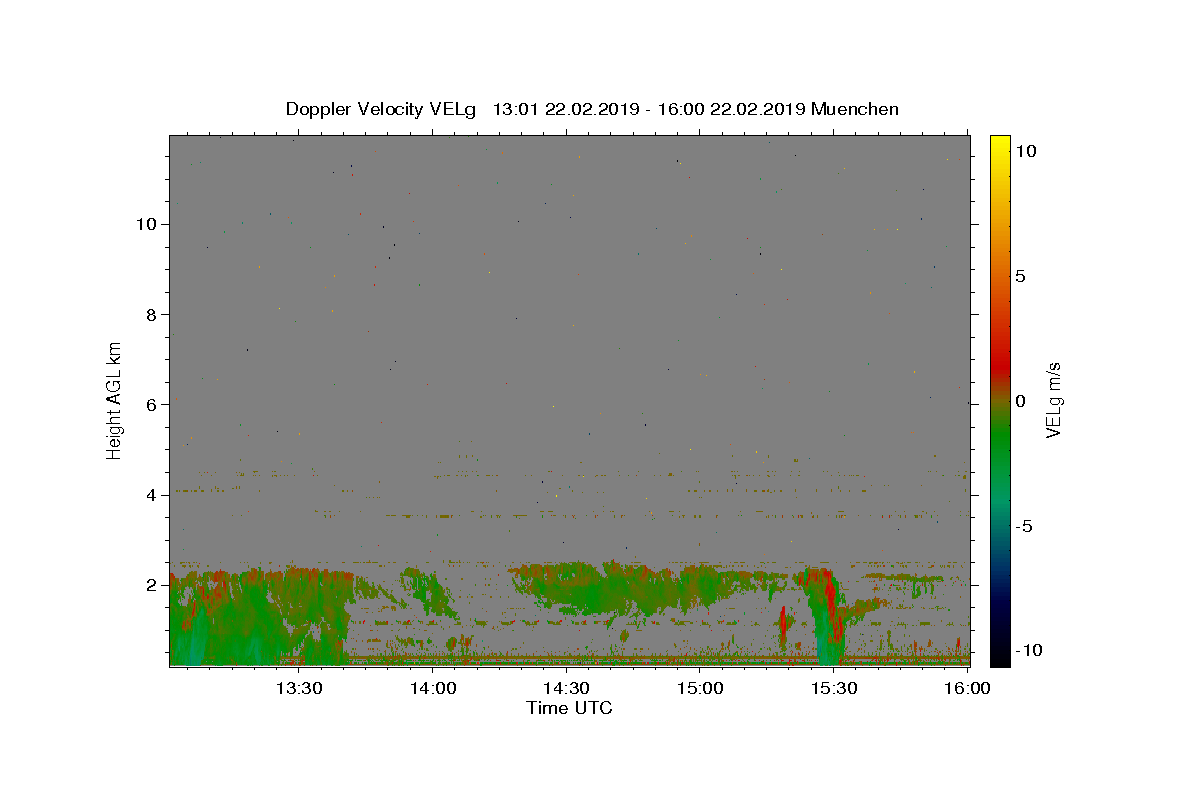Click the '13:30' time axis label

tap(298, 688)
